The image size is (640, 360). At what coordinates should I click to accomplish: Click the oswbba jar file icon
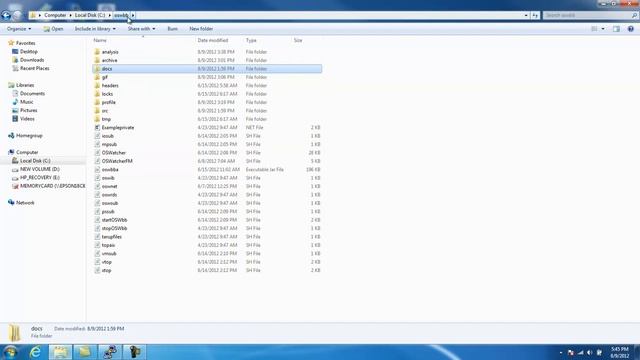pyautogui.click(x=97, y=169)
